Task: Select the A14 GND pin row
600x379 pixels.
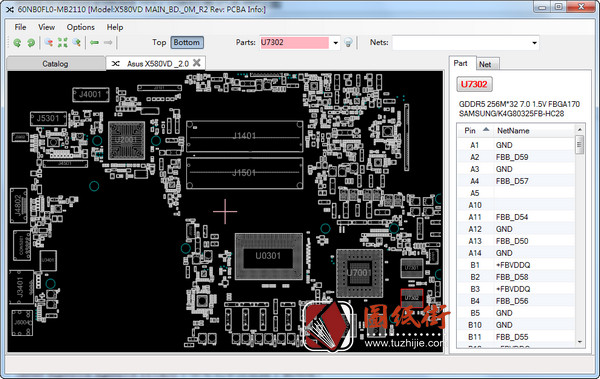Action: point(516,253)
